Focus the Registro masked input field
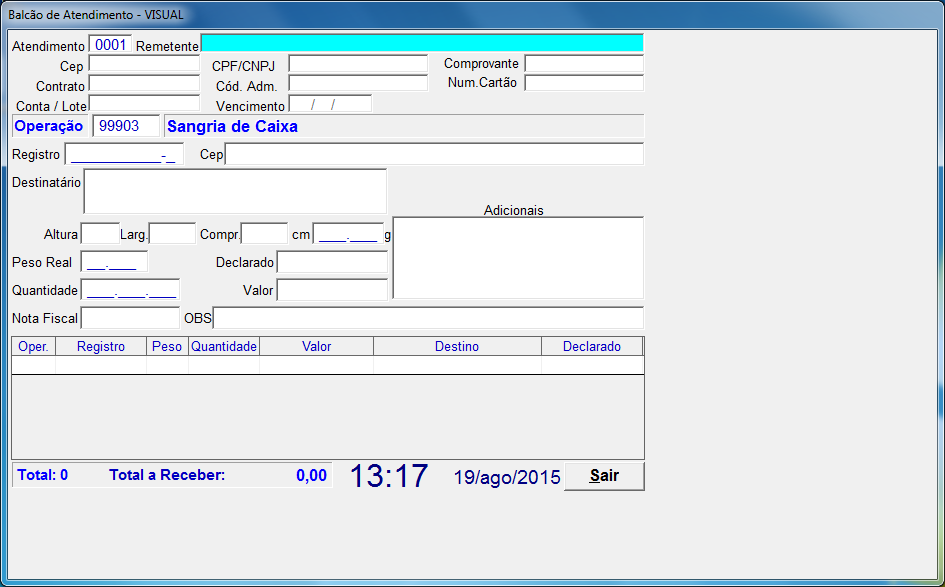 [124, 154]
